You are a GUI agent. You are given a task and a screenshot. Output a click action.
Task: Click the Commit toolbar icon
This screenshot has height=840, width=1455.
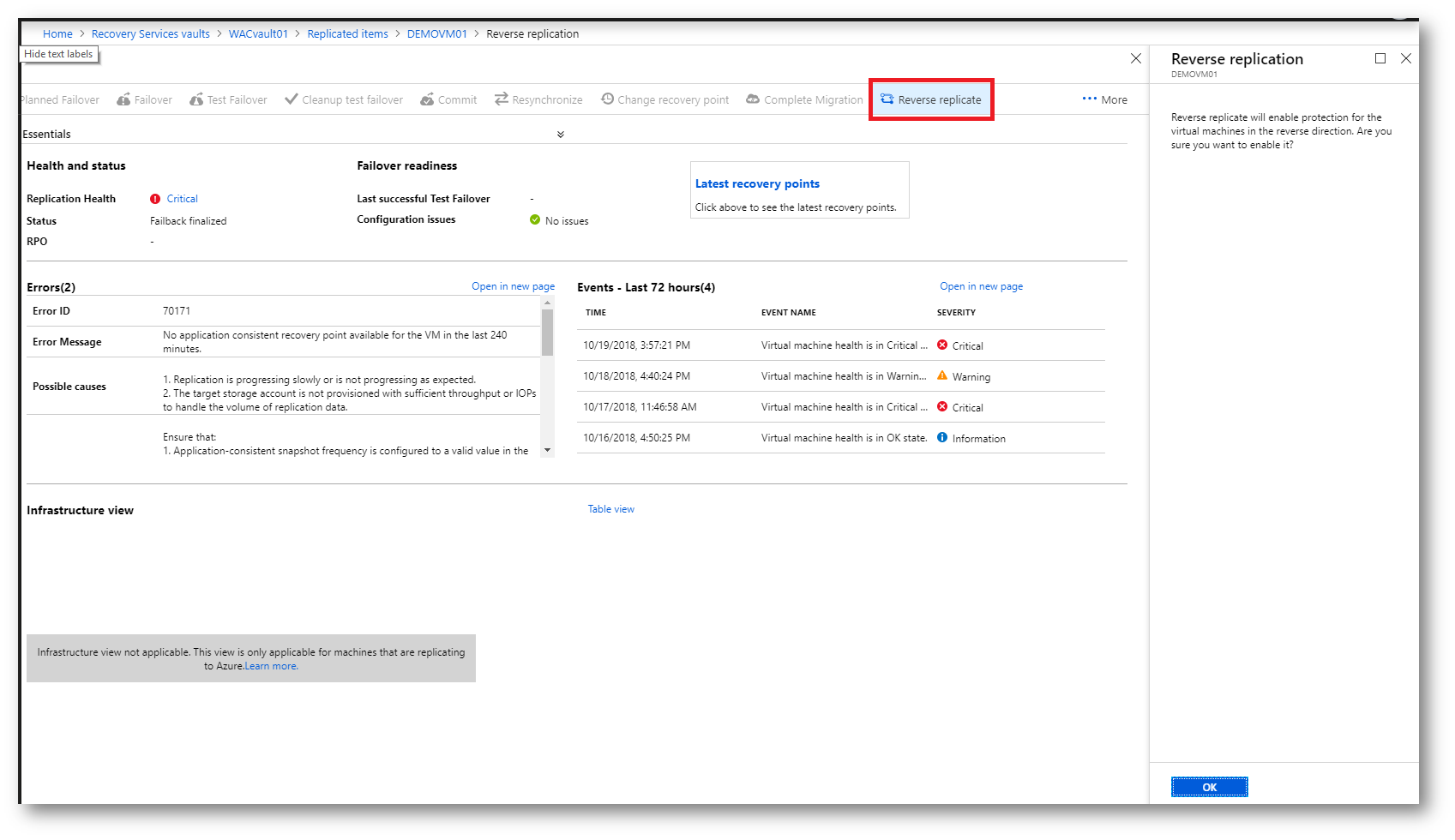tap(427, 99)
